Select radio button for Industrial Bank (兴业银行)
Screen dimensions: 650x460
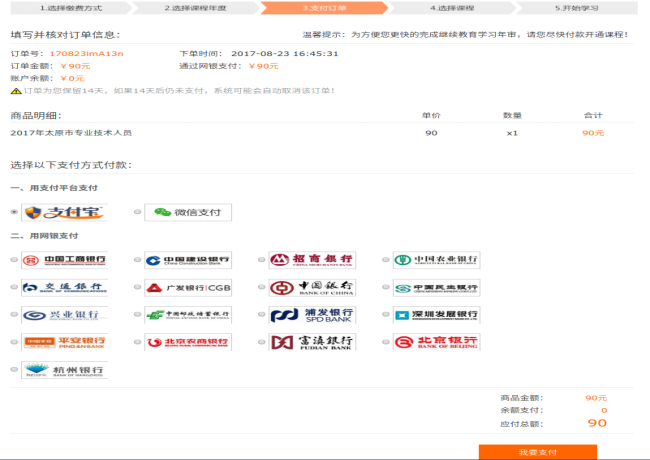[13, 315]
